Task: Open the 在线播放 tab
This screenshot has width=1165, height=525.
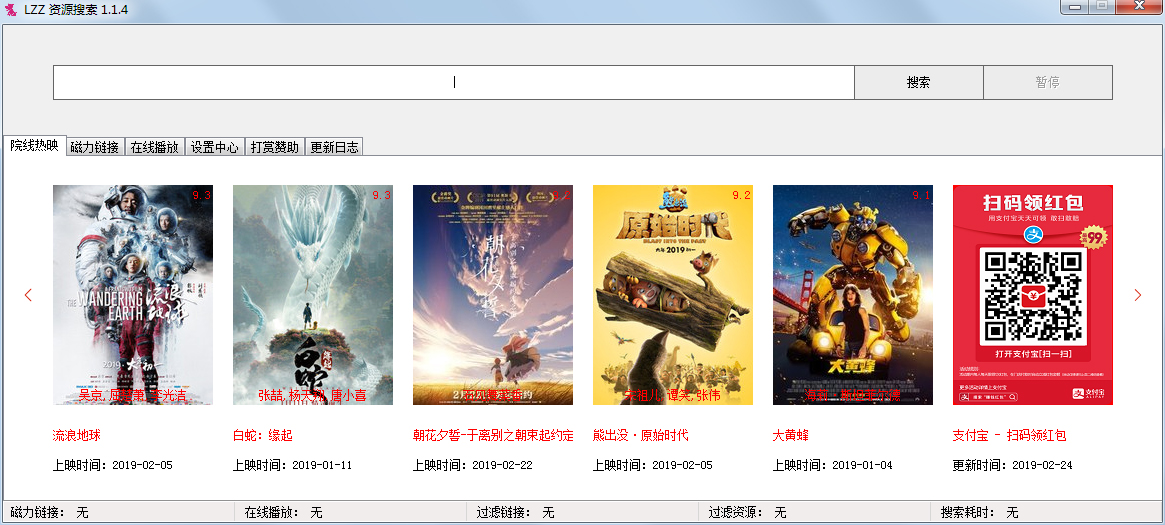Action: (x=155, y=147)
